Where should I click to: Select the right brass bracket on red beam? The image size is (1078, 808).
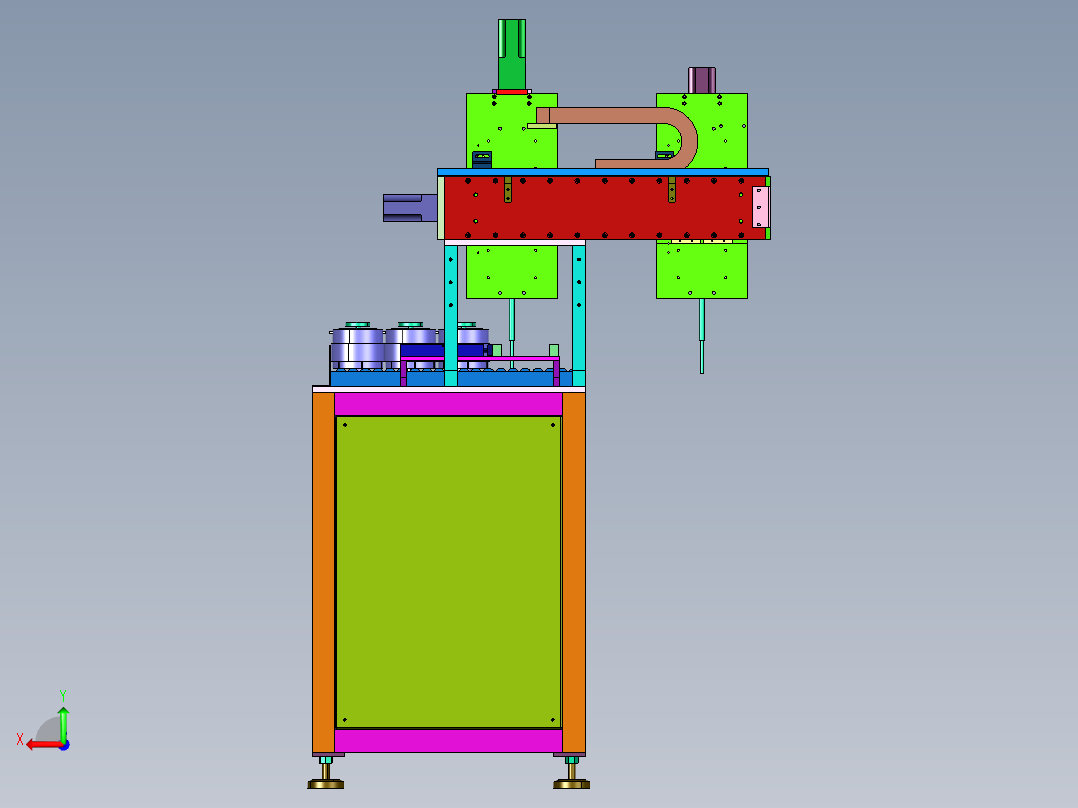[x=672, y=190]
